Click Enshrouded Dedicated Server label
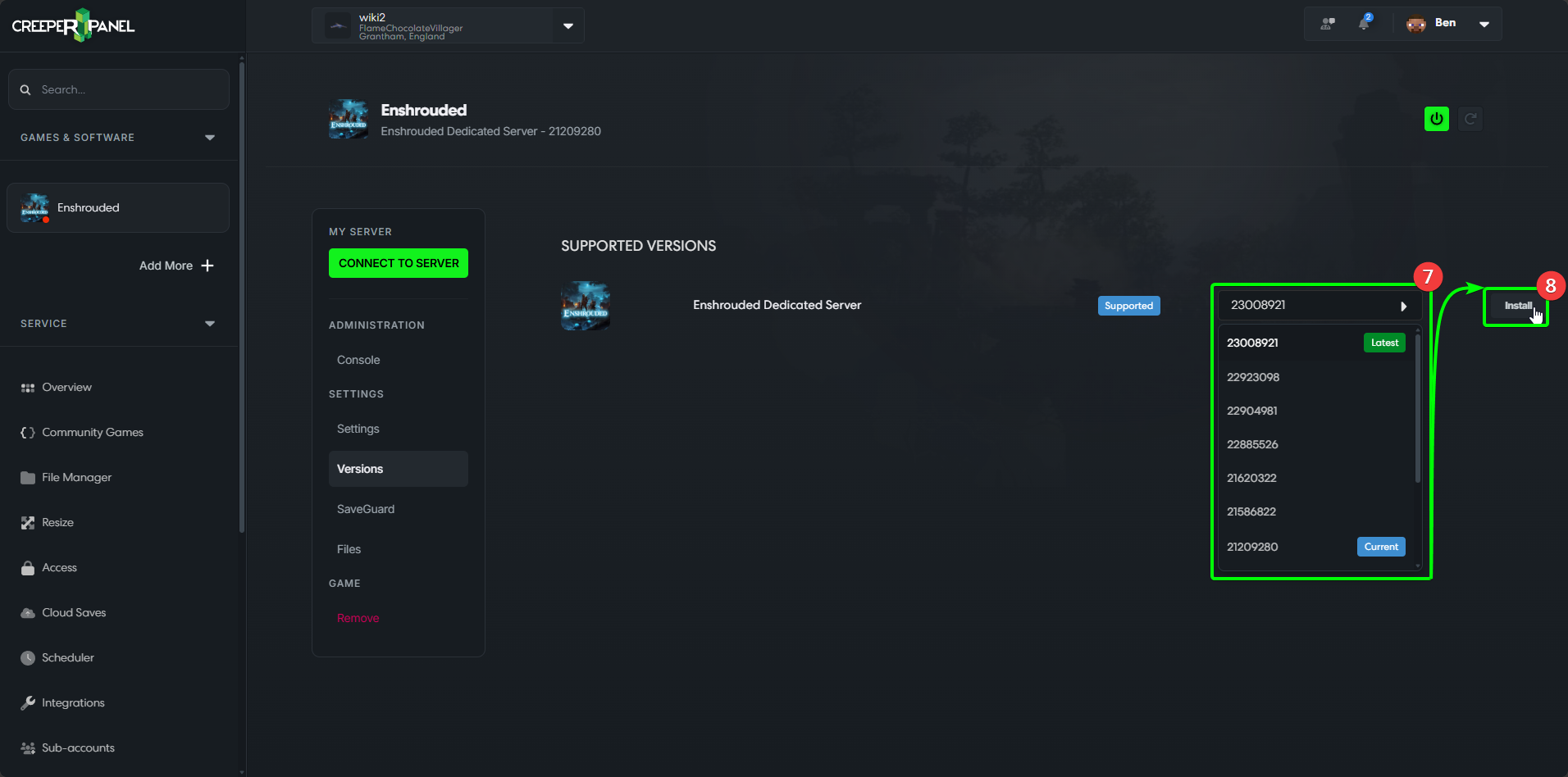Viewport: 1568px width, 777px height. (777, 305)
